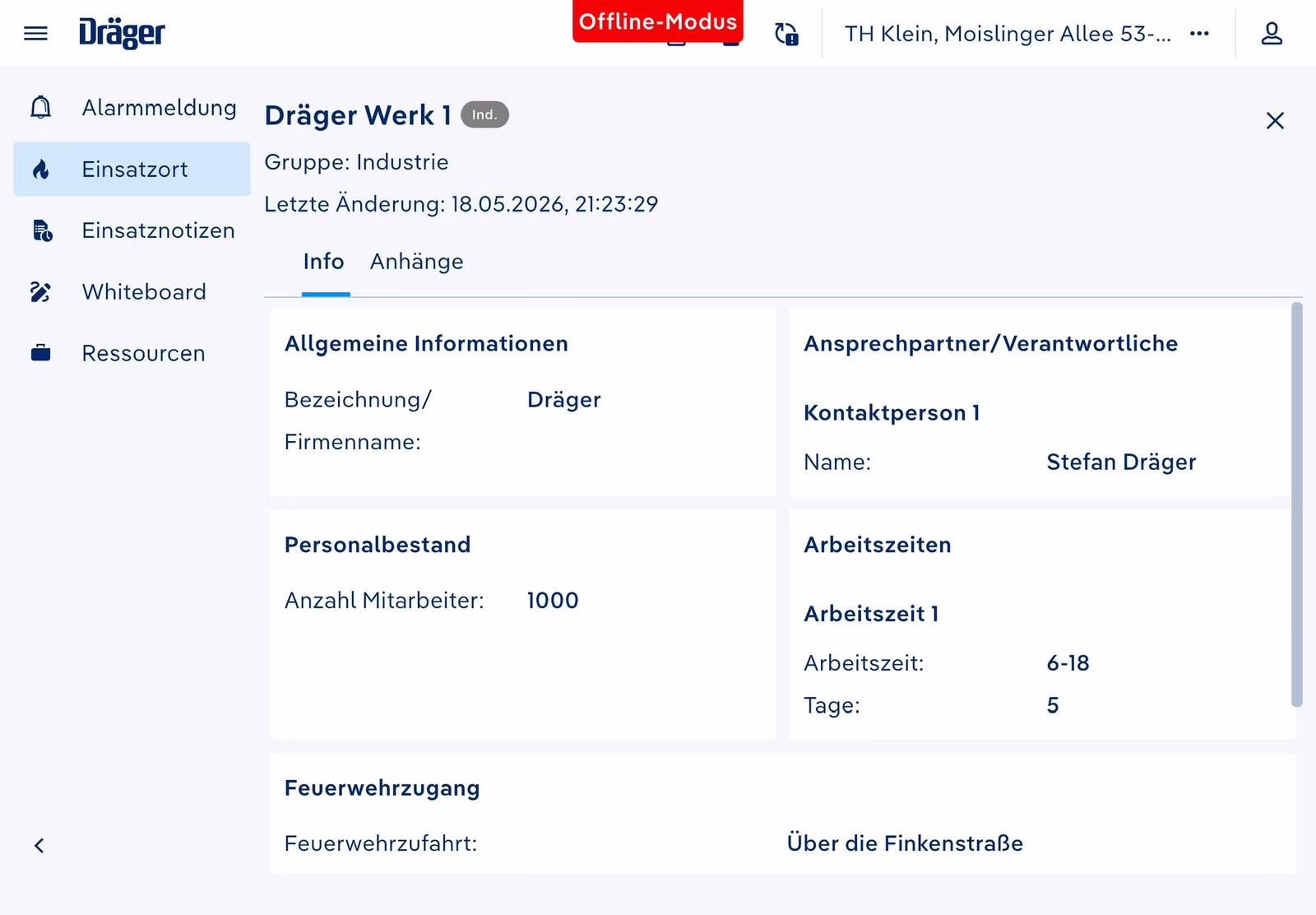Image resolution: width=1316 pixels, height=915 pixels.
Task: Switch to the Anhänge tab
Action: pyautogui.click(x=417, y=262)
